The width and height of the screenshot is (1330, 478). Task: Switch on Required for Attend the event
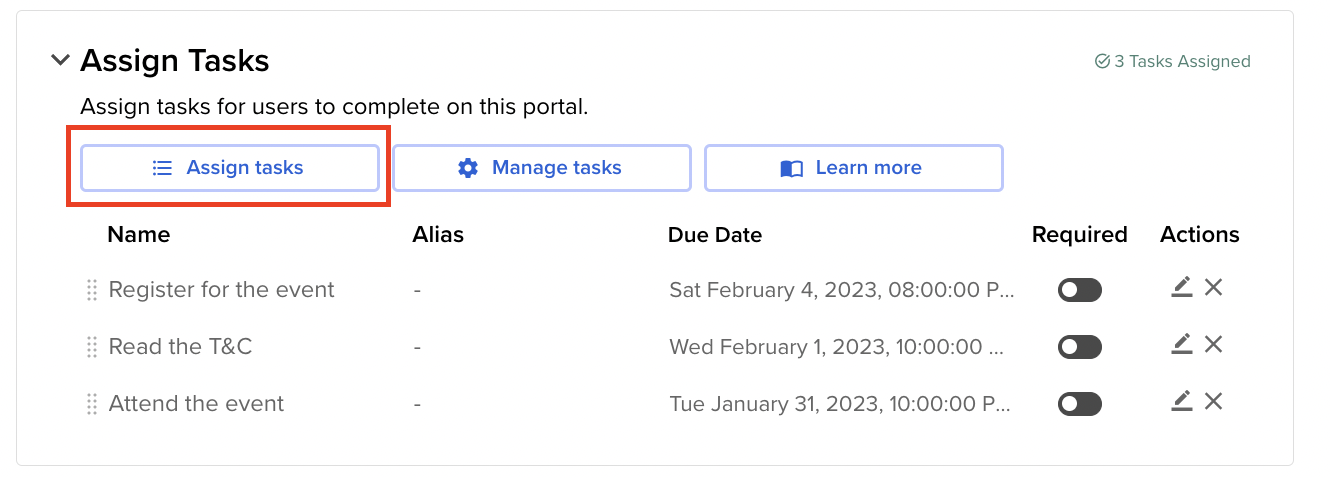pos(1079,404)
